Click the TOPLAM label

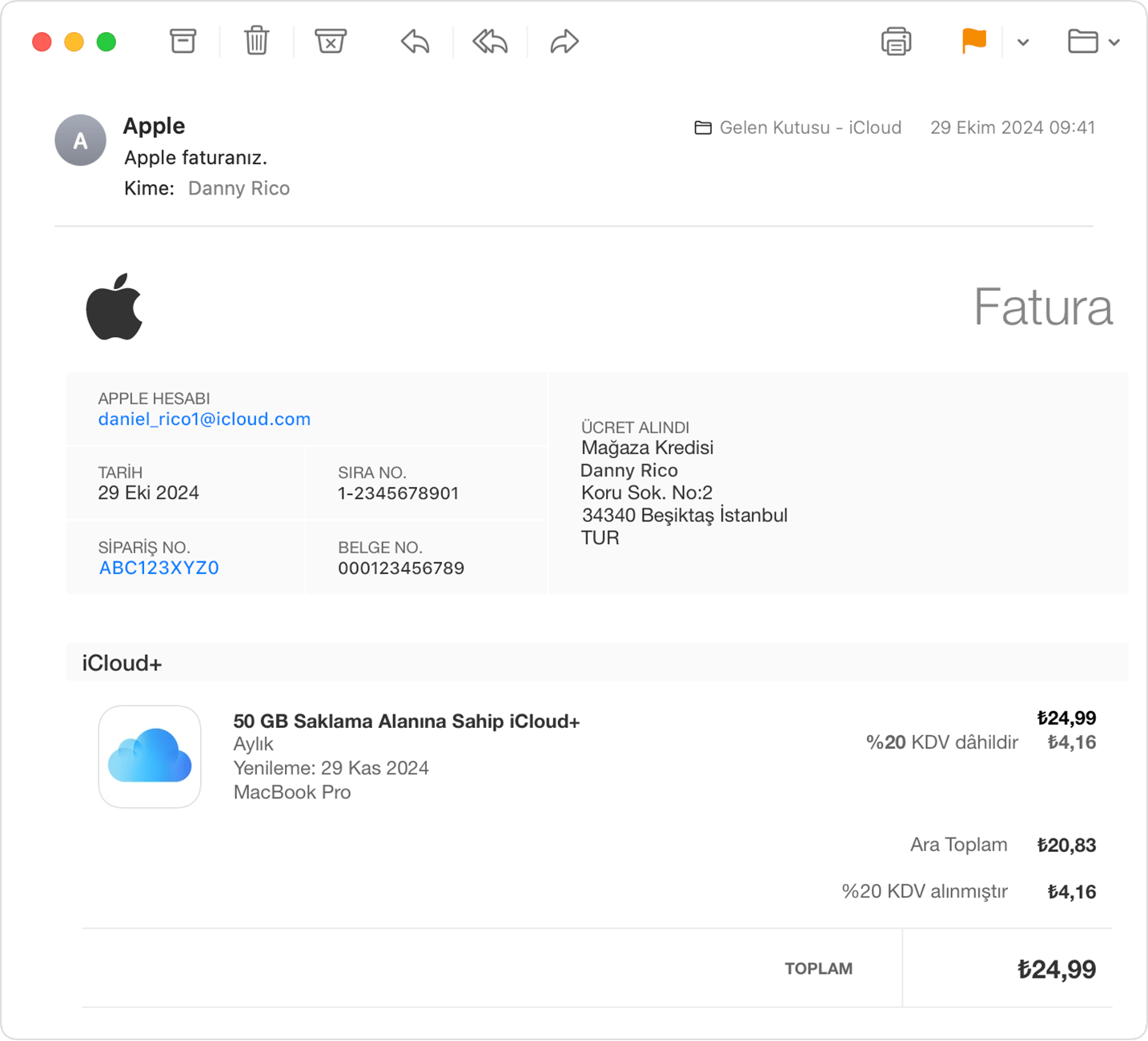tap(818, 968)
